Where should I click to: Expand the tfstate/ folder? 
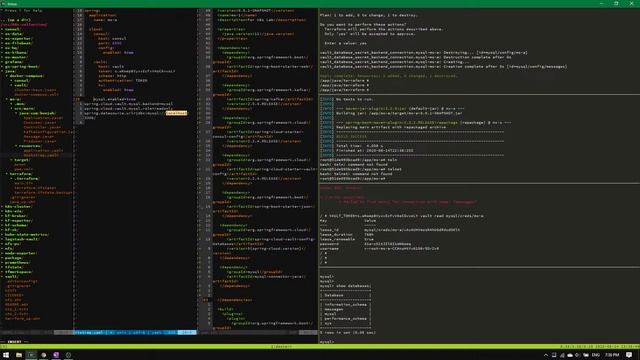[13, 267]
